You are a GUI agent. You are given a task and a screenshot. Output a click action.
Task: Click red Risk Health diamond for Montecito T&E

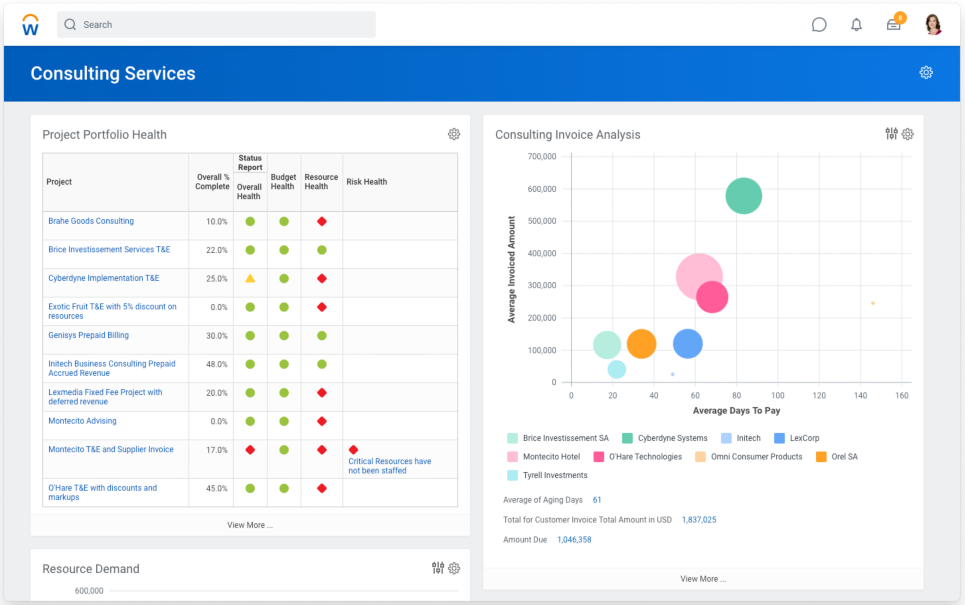pyautogui.click(x=353, y=450)
